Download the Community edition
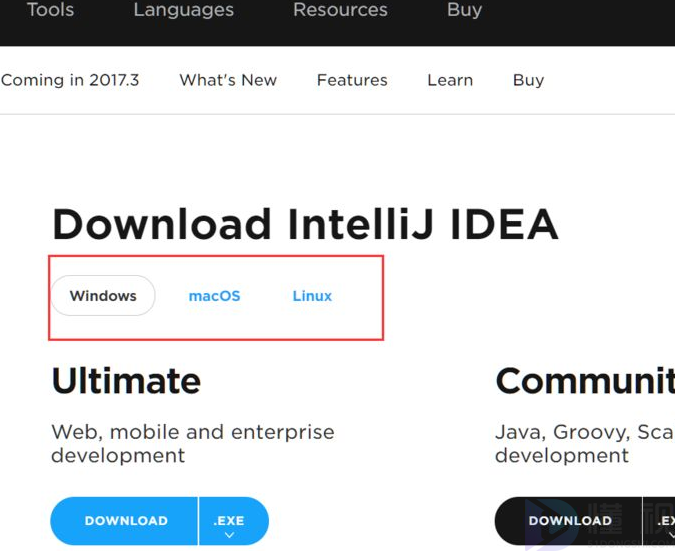 [568, 521]
